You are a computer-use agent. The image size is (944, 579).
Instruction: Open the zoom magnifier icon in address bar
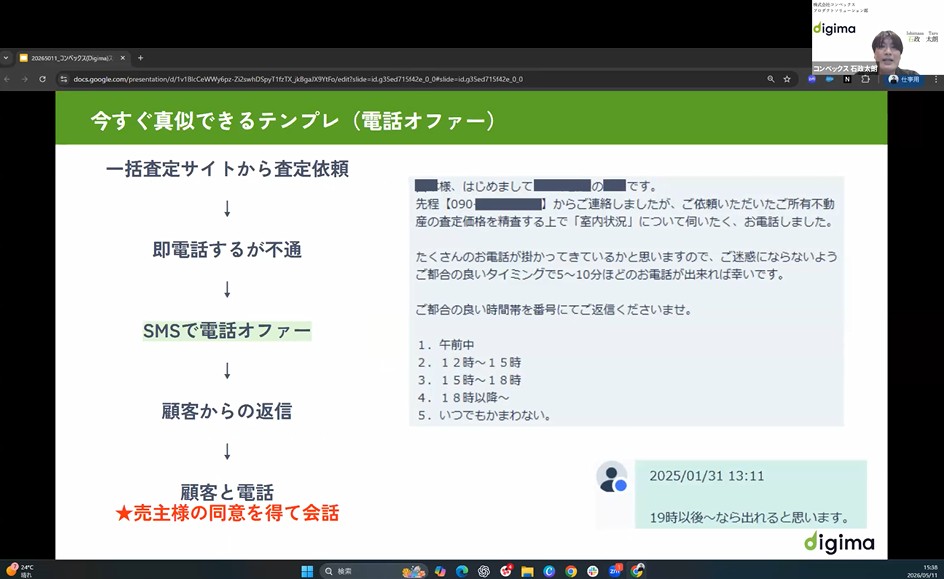[771, 79]
